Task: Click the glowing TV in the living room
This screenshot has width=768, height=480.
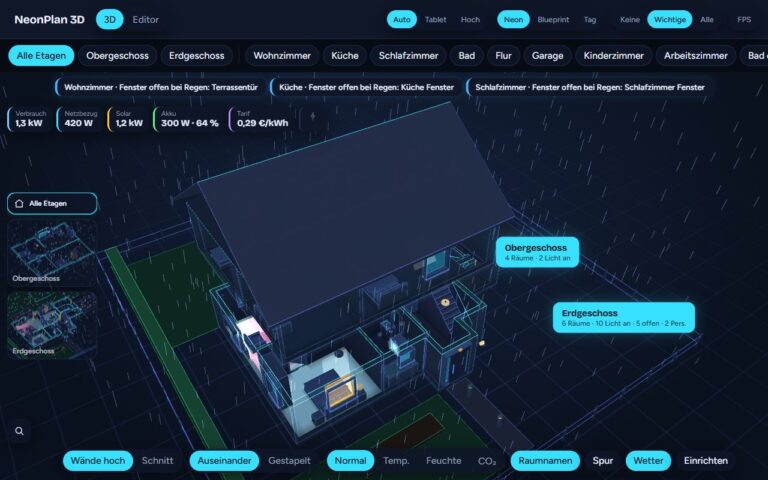Action: (x=342, y=393)
